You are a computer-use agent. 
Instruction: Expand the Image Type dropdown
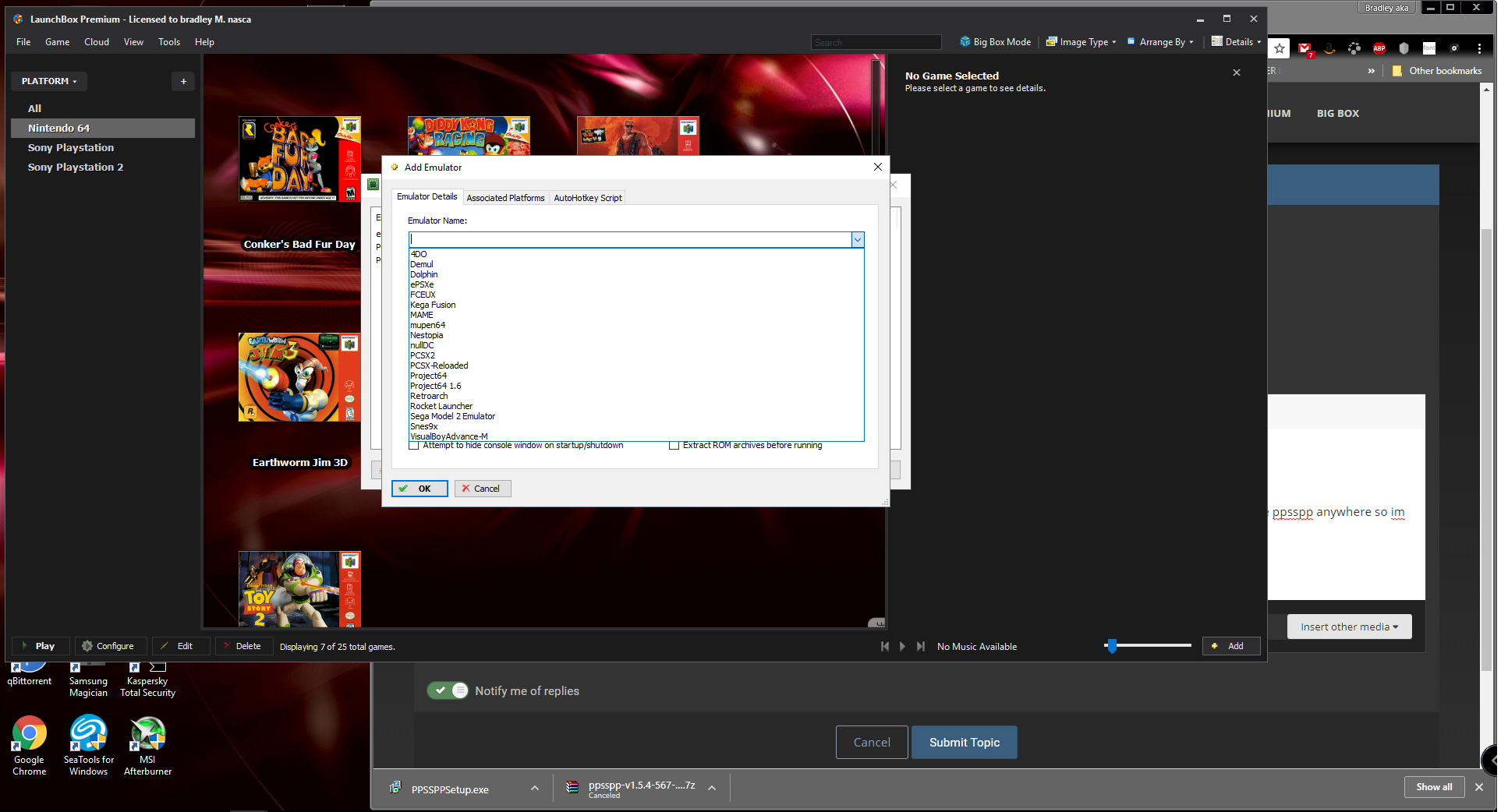point(1081,42)
